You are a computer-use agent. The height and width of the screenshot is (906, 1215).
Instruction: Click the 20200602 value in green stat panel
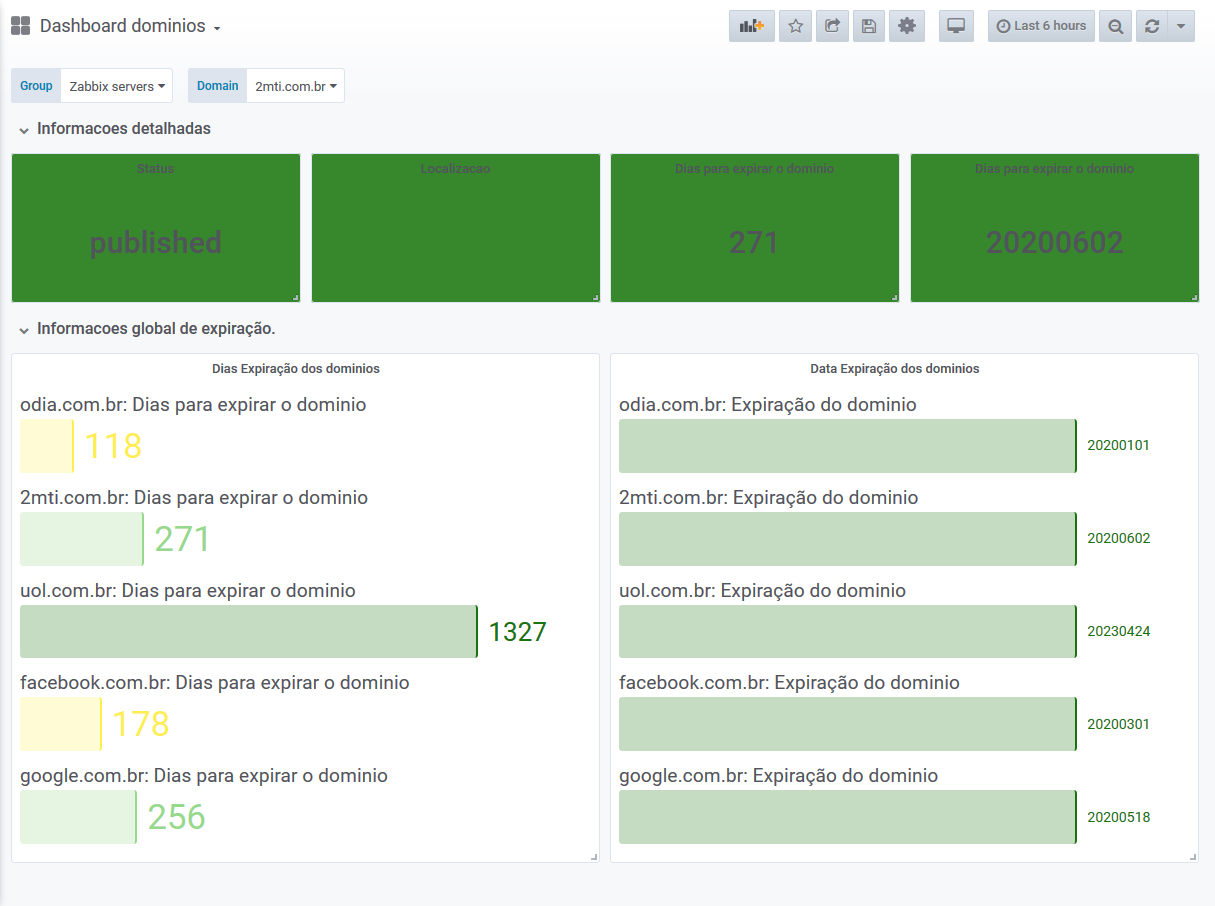coord(1055,243)
